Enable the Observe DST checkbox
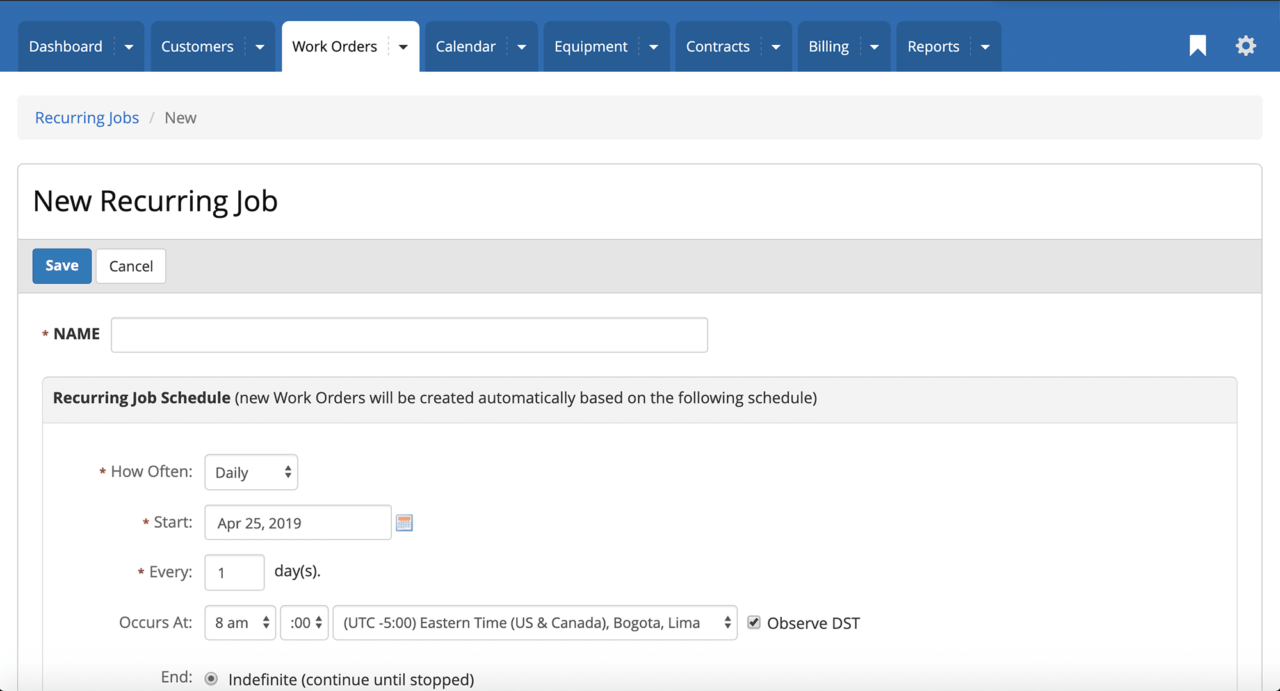 click(753, 622)
